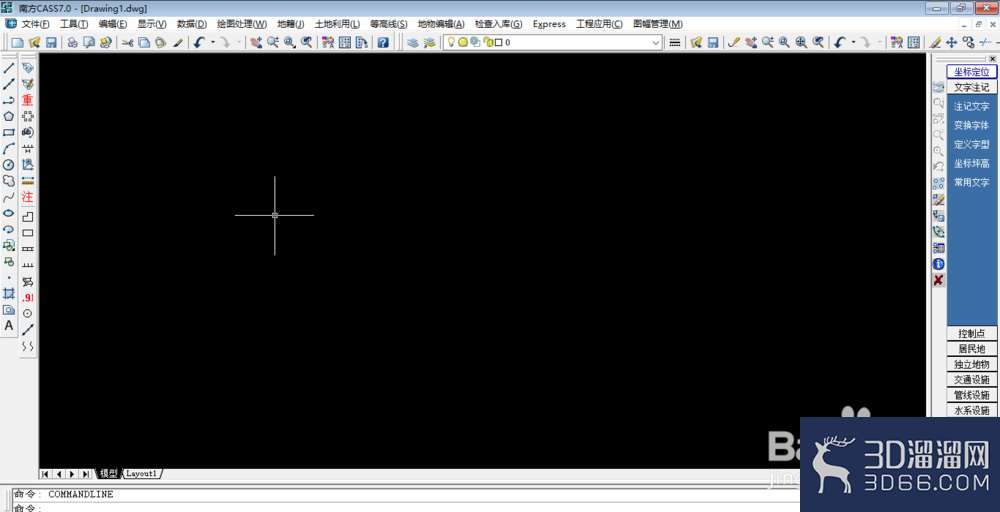
Task: Toggle the layer light bulb on/off
Action: (451, 43)
